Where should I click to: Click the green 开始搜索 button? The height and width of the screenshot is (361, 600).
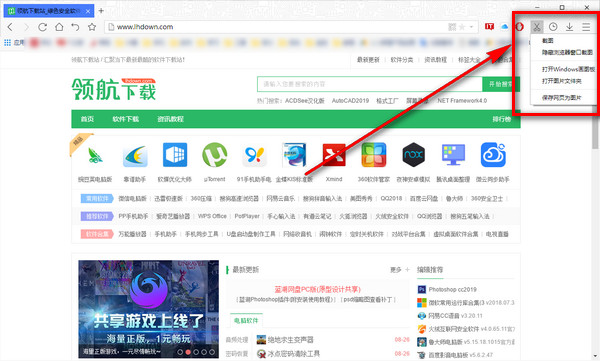[x=501, y=84]
